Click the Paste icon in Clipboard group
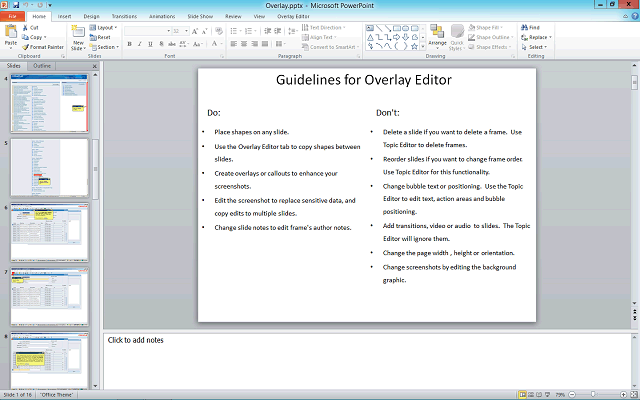This screenshot has height=400, width=640. click(11, 35)
